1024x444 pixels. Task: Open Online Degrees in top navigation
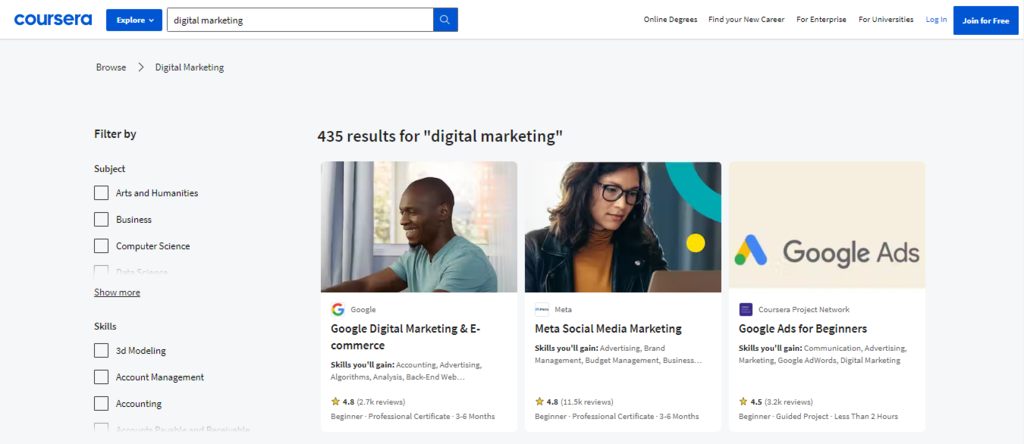tap(669, 20)
